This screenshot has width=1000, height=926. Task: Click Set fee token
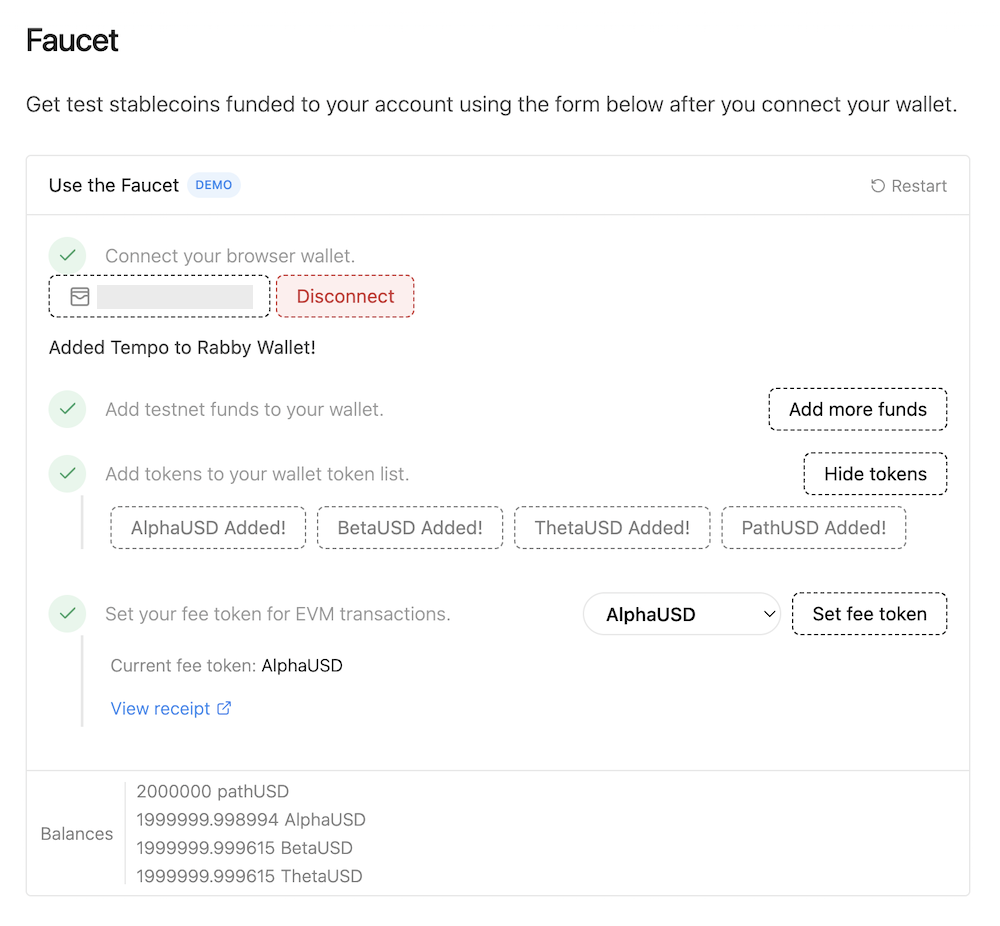(x=869, y=613)
